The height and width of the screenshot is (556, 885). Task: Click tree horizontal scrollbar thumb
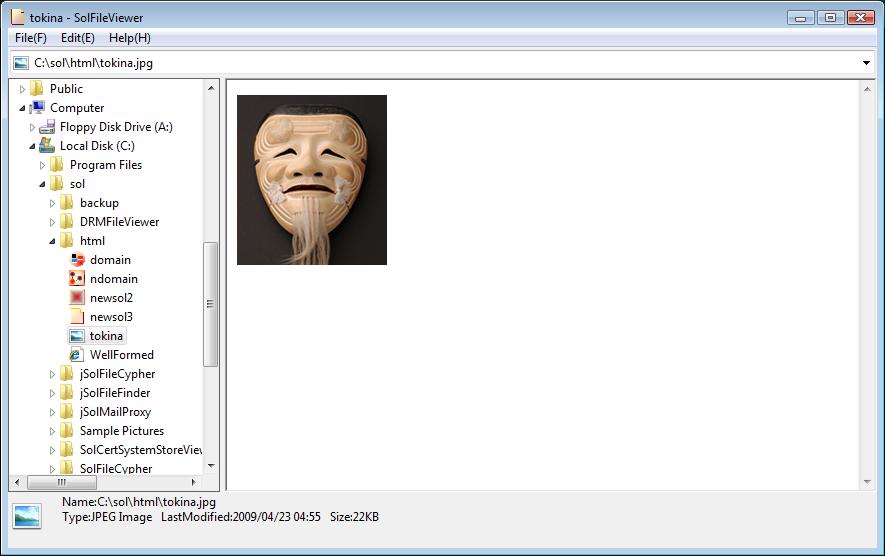(x=62, y=483)
